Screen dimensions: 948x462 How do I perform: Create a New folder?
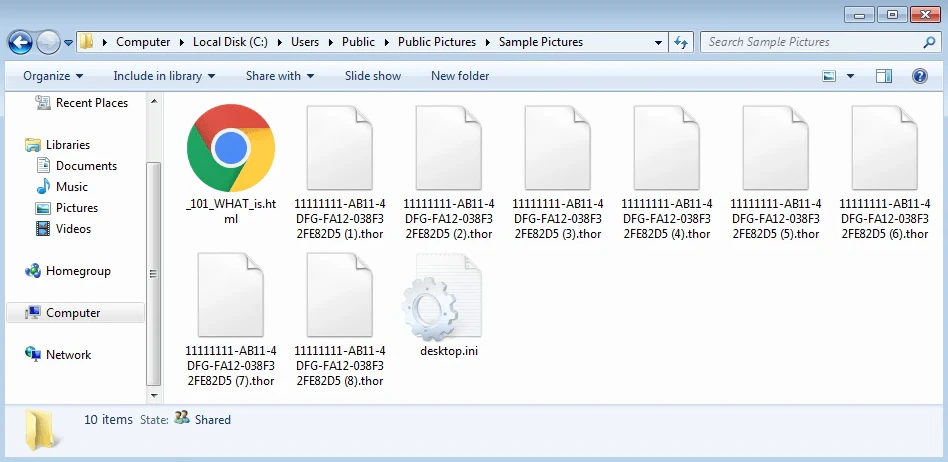click(459, 76)
